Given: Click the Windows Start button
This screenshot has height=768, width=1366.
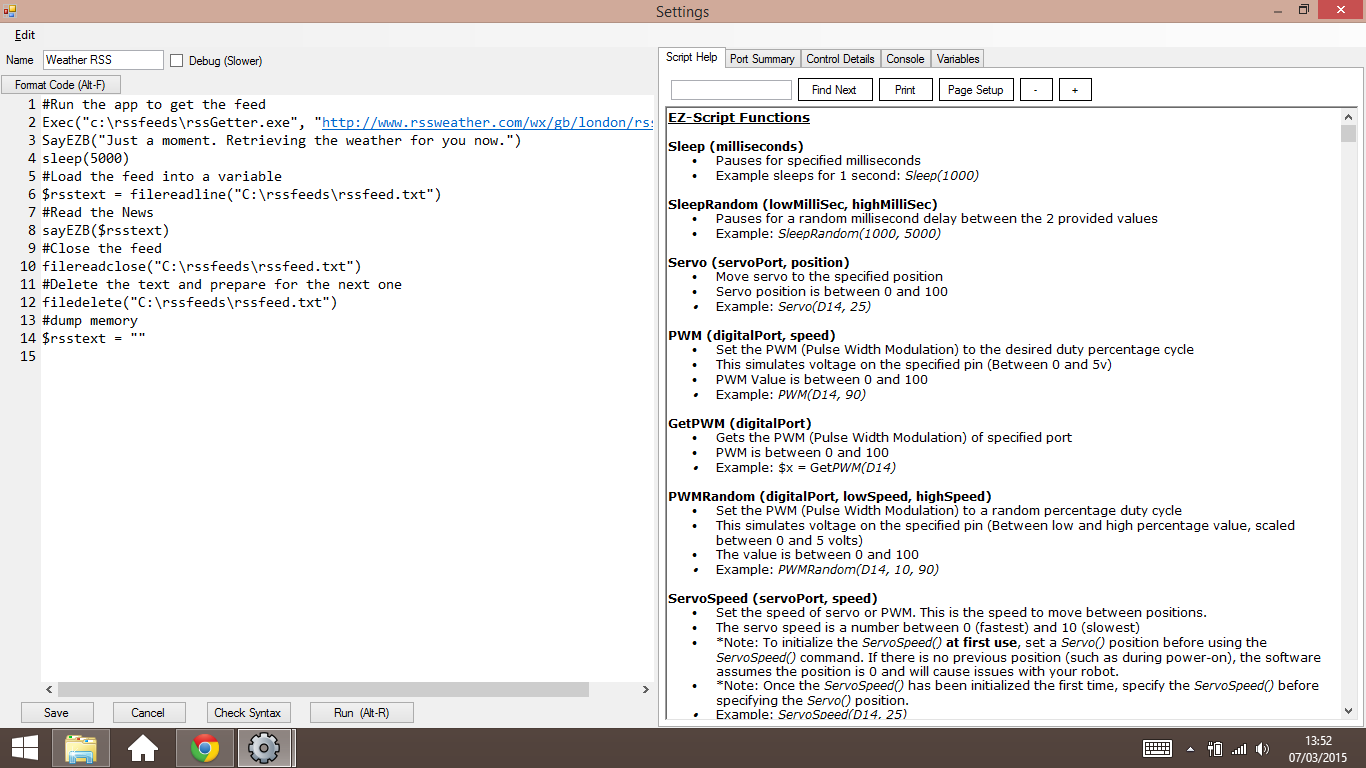Looking at the screenshot, I should [23, 747].
